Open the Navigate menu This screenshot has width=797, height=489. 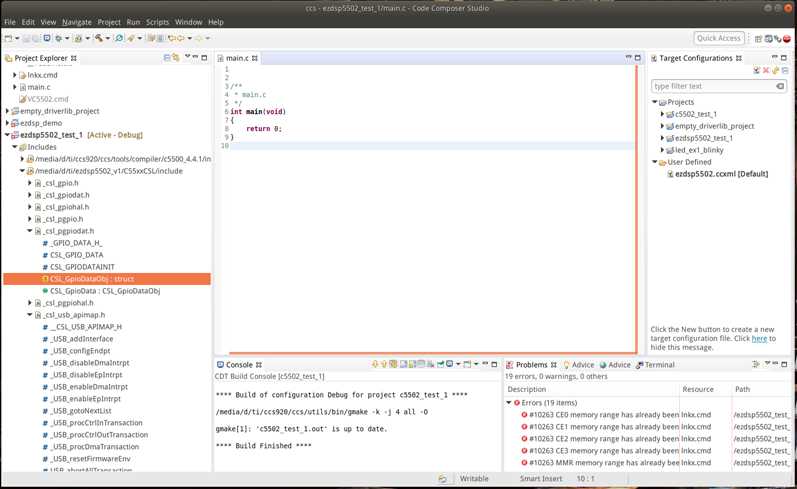(77, 22)
